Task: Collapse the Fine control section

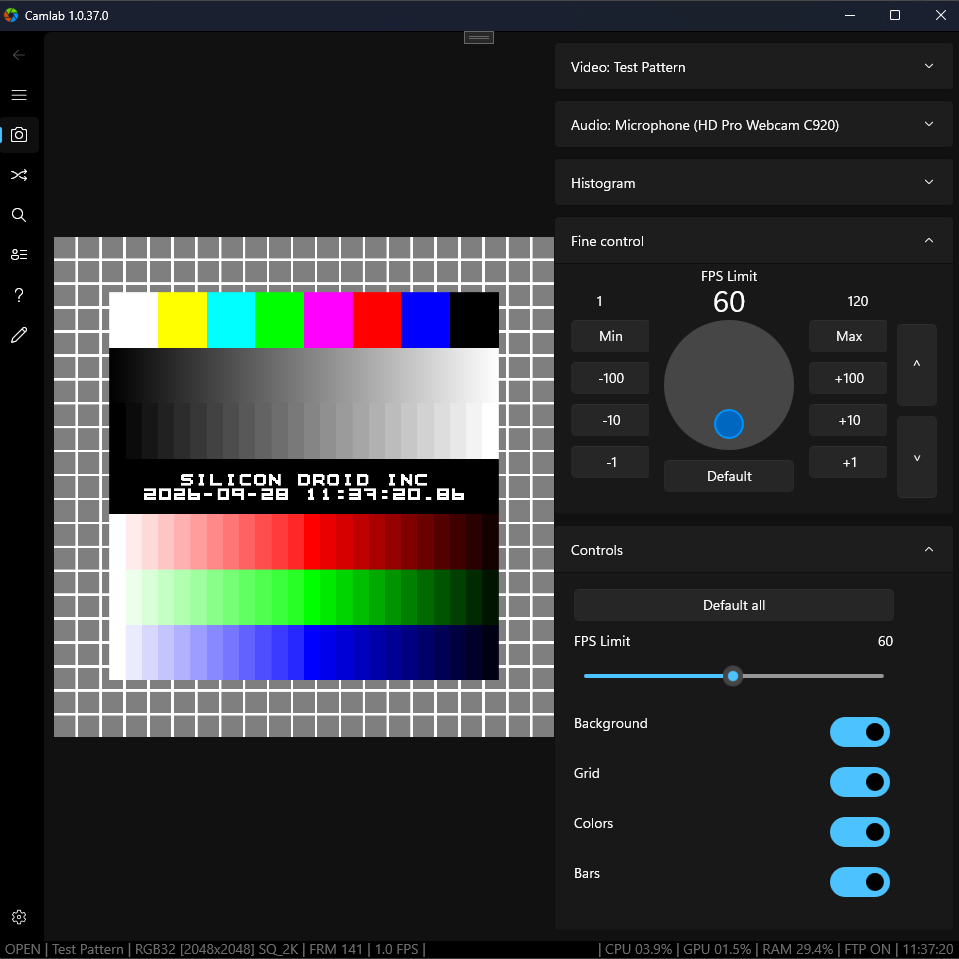Action: coord(754,241)
